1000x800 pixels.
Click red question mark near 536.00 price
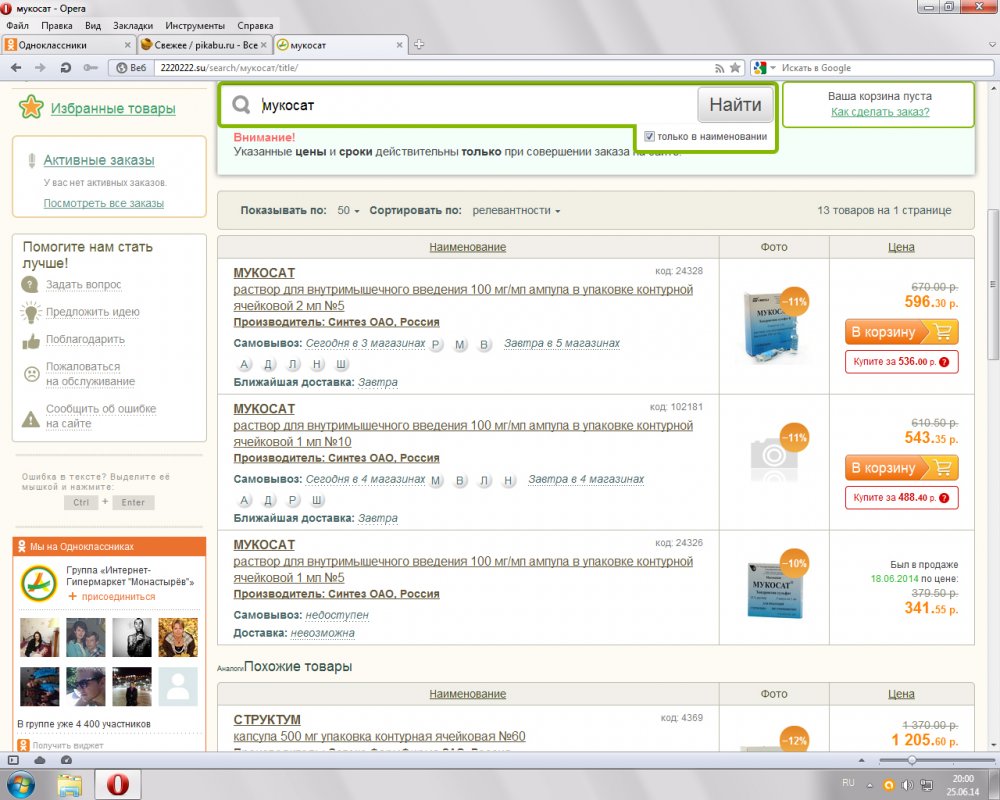943,362
